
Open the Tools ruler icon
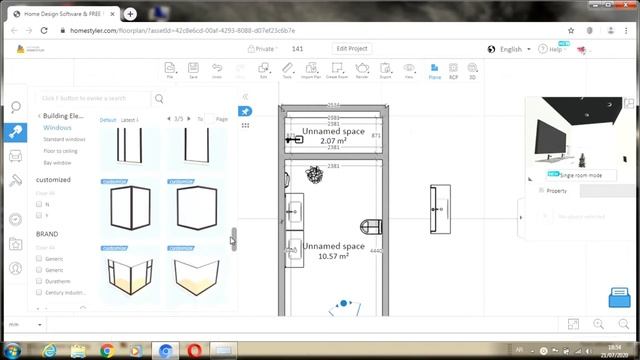pyautogui.click(x=287, y=70)
